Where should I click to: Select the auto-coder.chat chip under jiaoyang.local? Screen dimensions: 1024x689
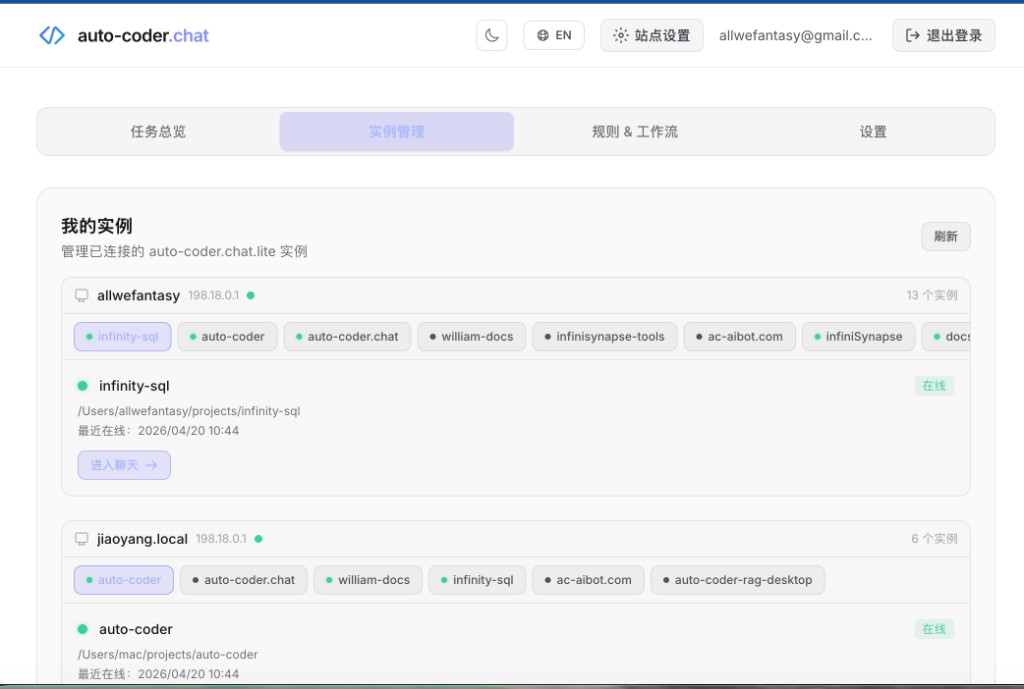tap(244, 580)
